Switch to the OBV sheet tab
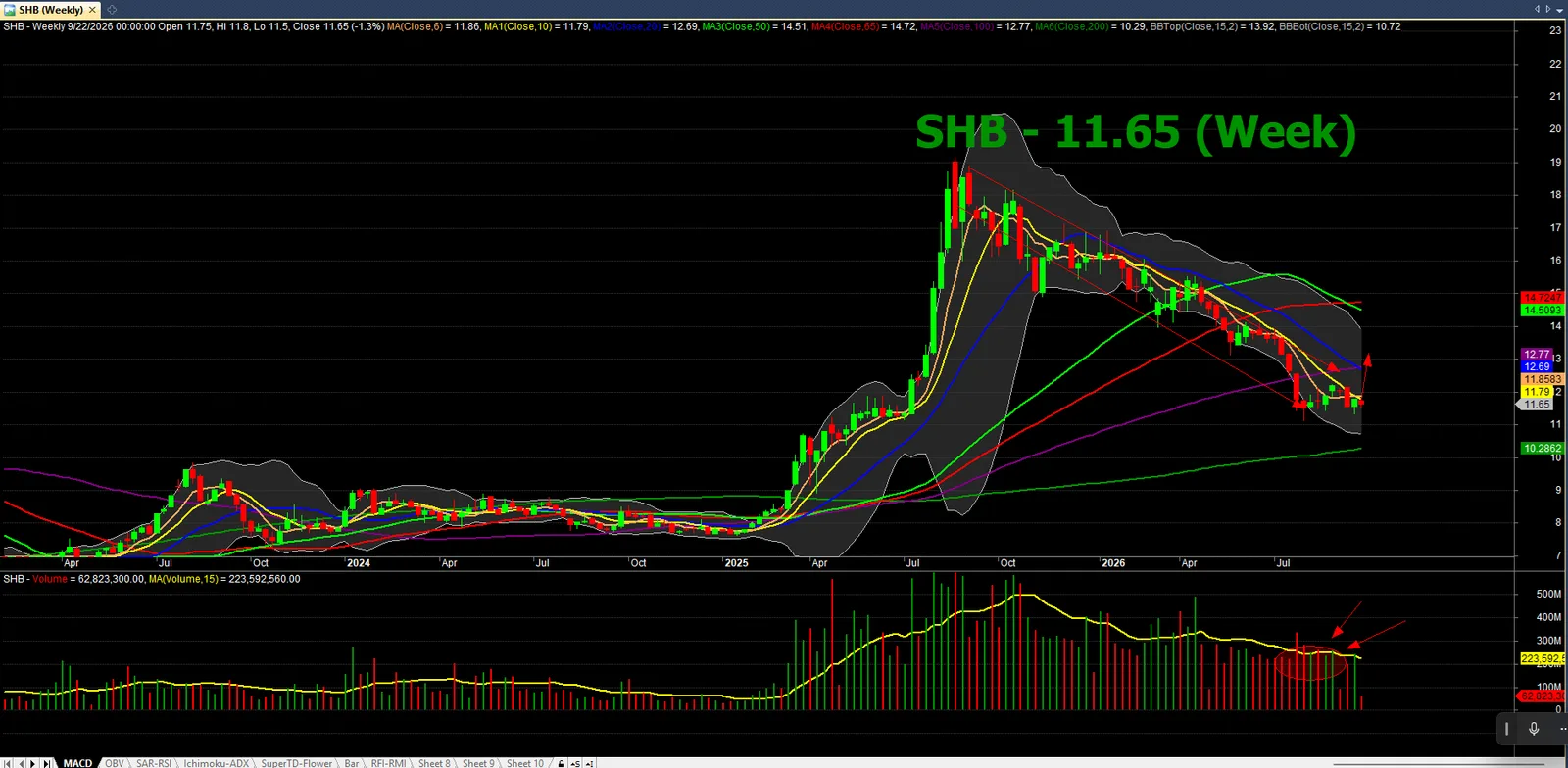This screenshot has width=1568, height=768. tap(115, 763)
